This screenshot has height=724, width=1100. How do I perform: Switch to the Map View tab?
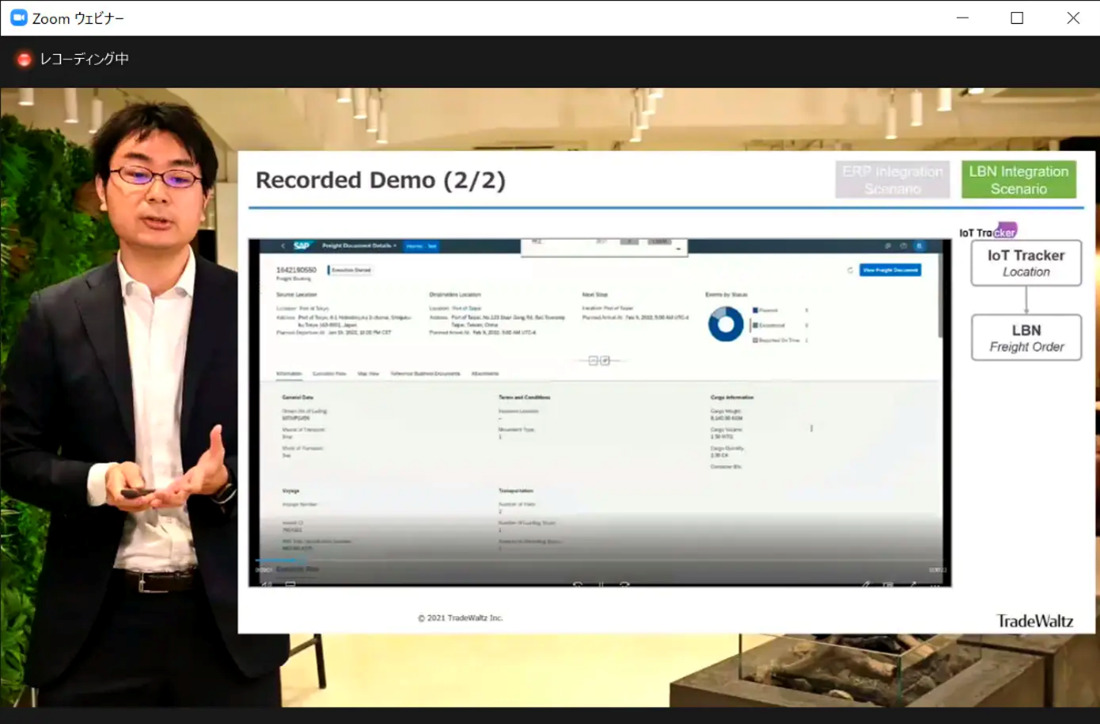tap(368, 374)
